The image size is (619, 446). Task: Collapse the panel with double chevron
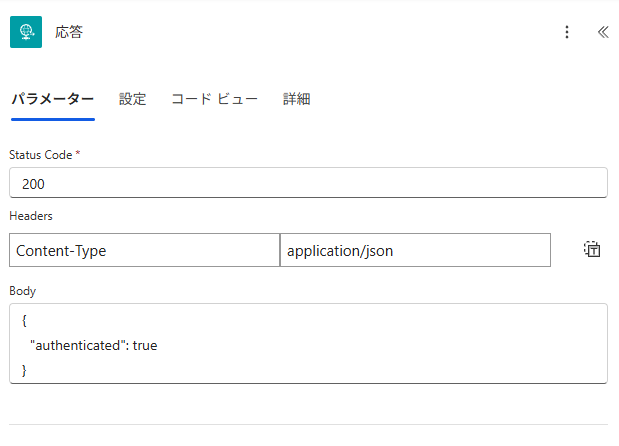tap(603, 32)
